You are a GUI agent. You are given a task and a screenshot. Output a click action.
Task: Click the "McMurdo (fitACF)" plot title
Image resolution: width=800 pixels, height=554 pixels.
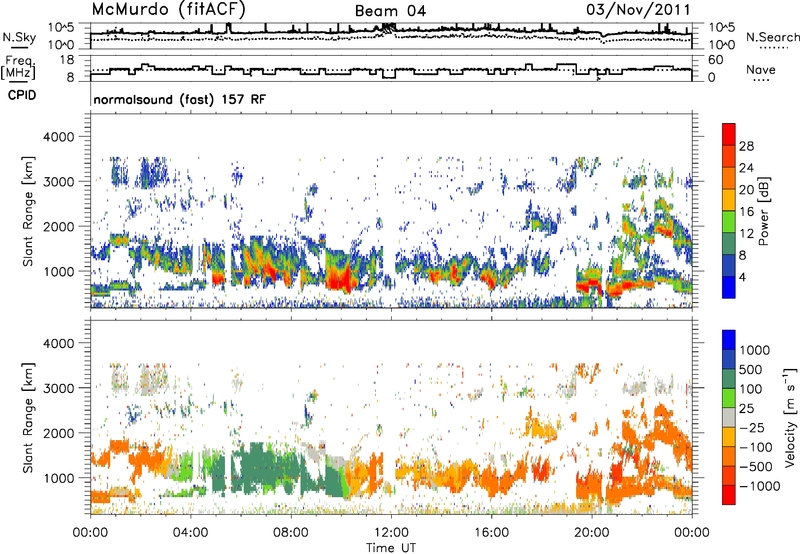[x=168, y=10]
